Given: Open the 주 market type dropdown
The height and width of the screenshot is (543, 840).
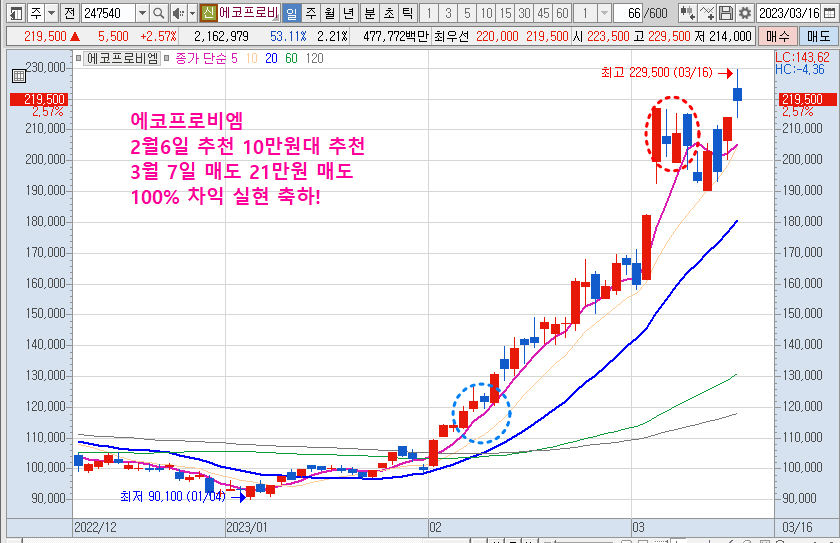Looking at the screenshot, I should coord(51,13).
